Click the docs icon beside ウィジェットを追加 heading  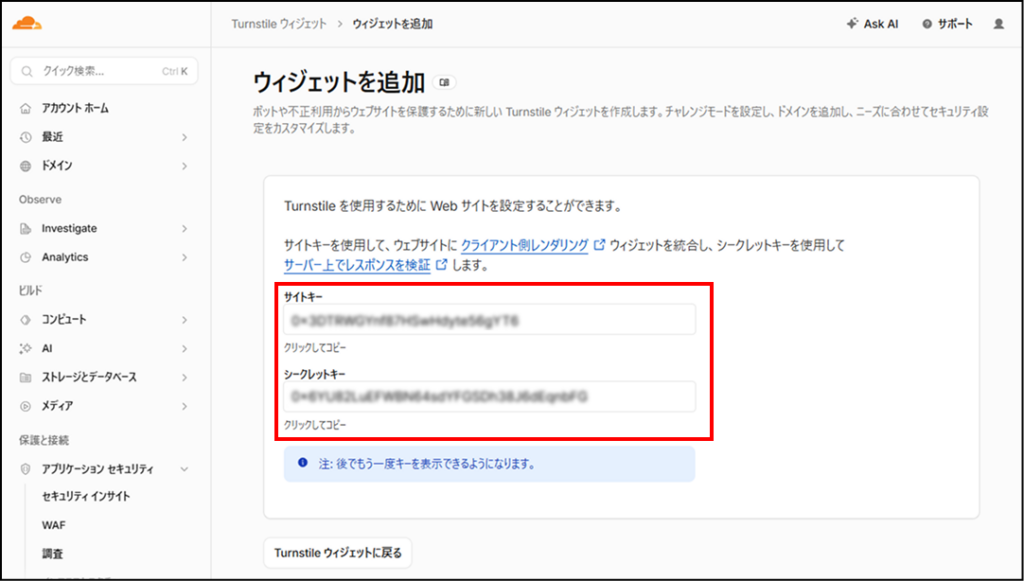coord(445,83)
